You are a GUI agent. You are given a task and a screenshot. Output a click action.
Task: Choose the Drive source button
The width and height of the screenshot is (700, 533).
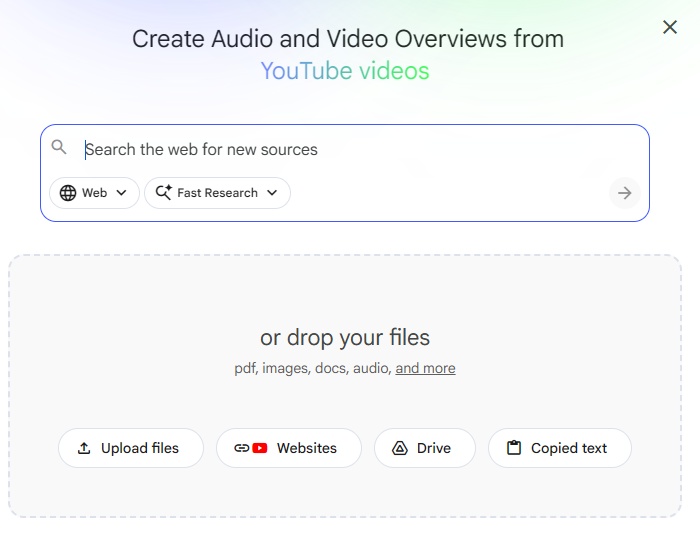[425, 448]
